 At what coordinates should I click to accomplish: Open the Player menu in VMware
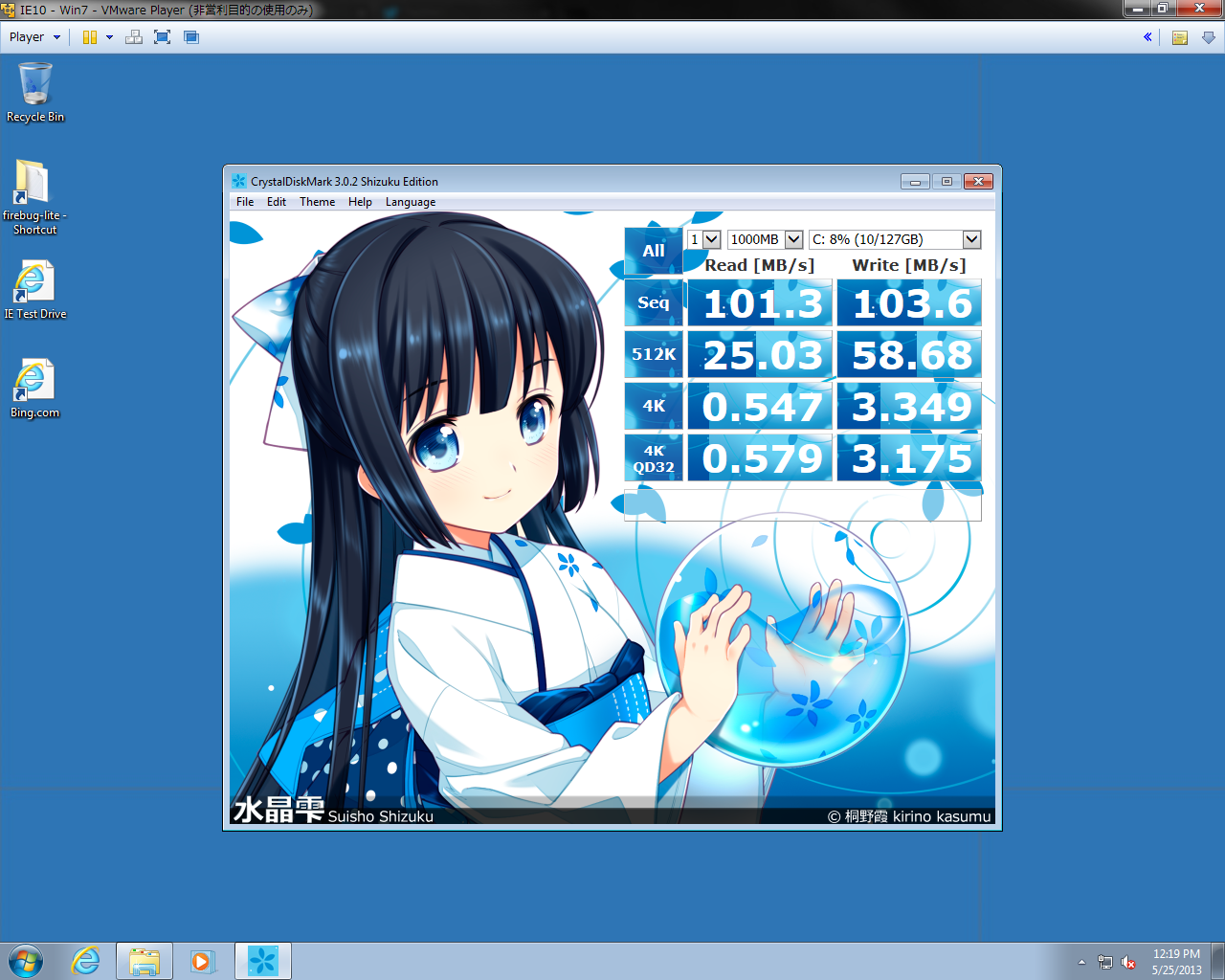tap(34, 37)
